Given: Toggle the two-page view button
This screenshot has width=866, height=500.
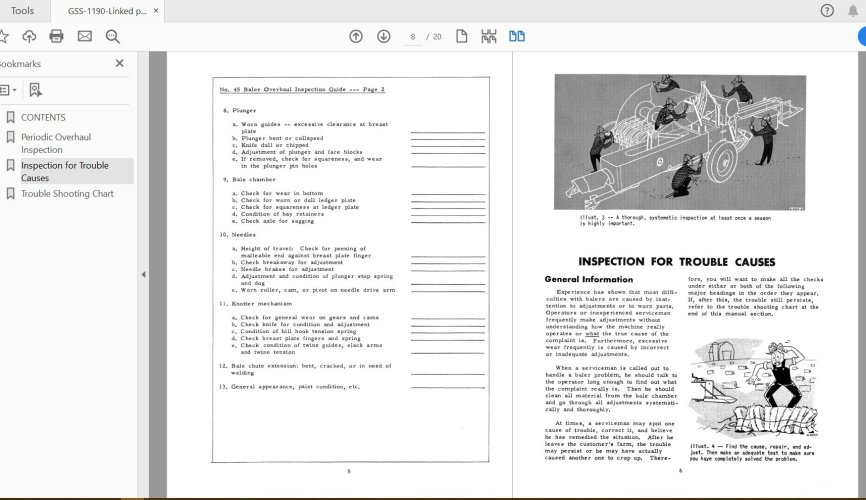Looking at the screenshot, I should 517,36.
